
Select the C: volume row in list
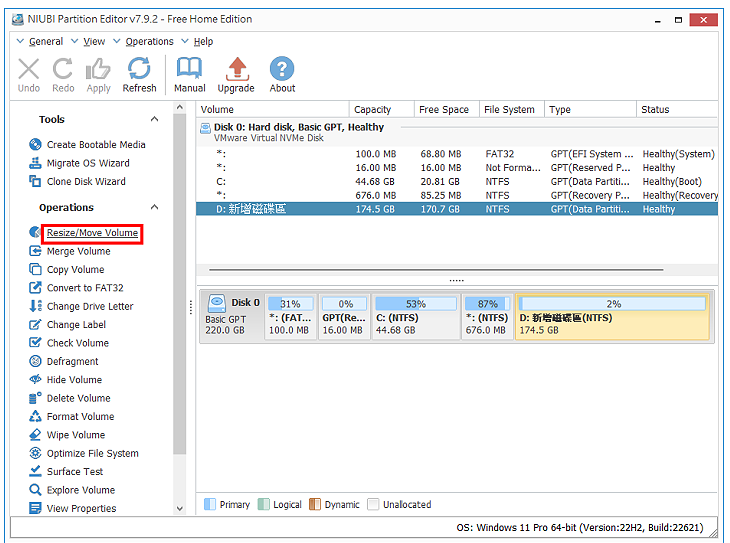[457, 182]
